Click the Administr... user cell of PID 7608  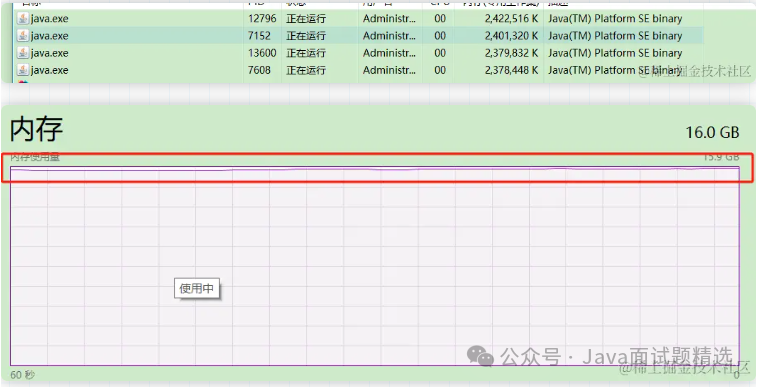coord(389,70)
